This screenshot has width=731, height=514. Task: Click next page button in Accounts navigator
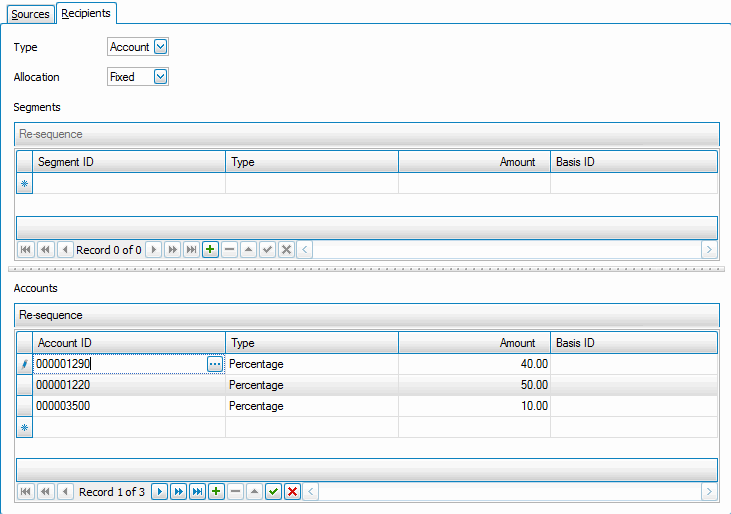coord(178,492)
